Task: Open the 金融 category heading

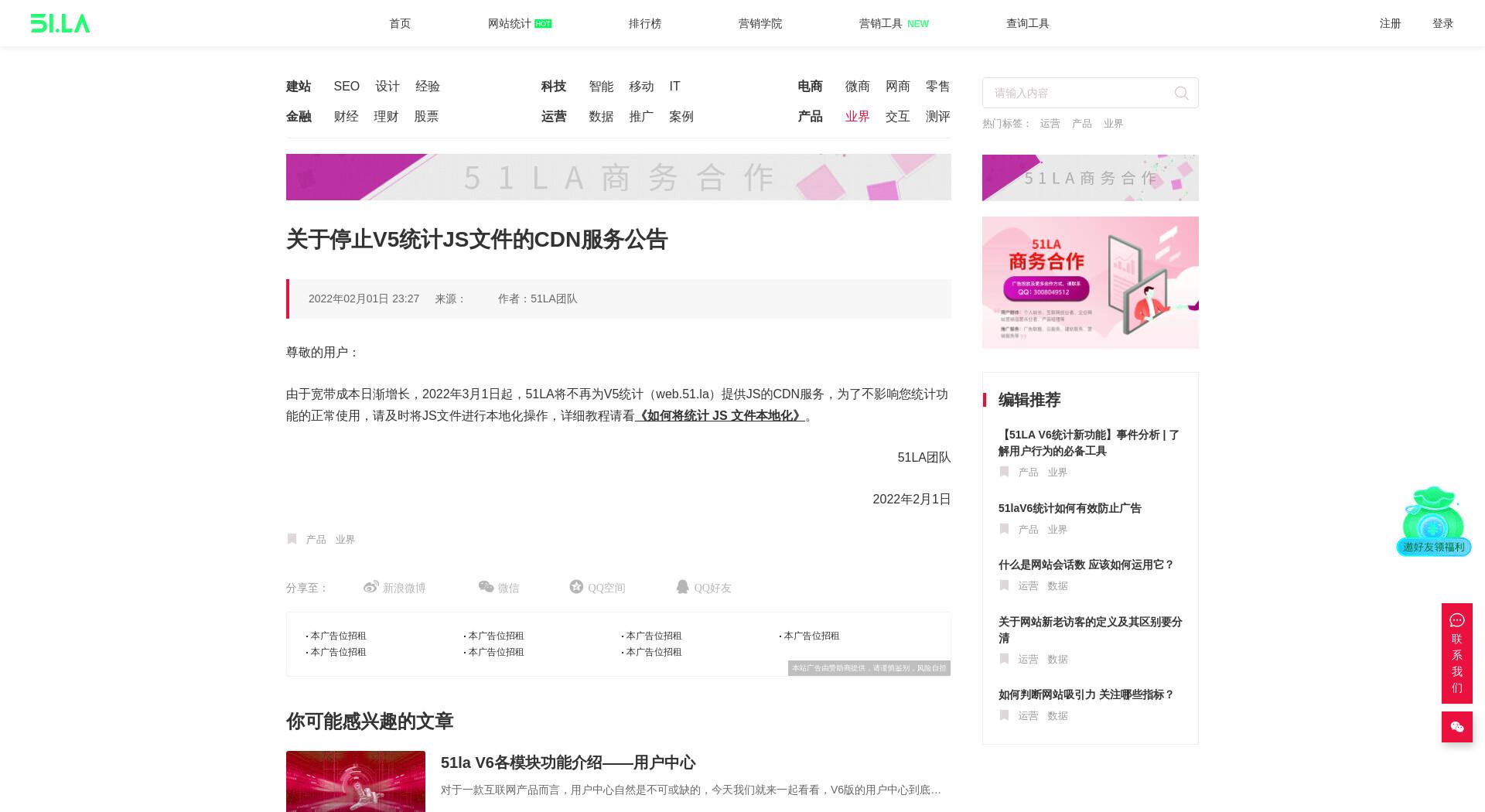Action: [x=299, y=117]
